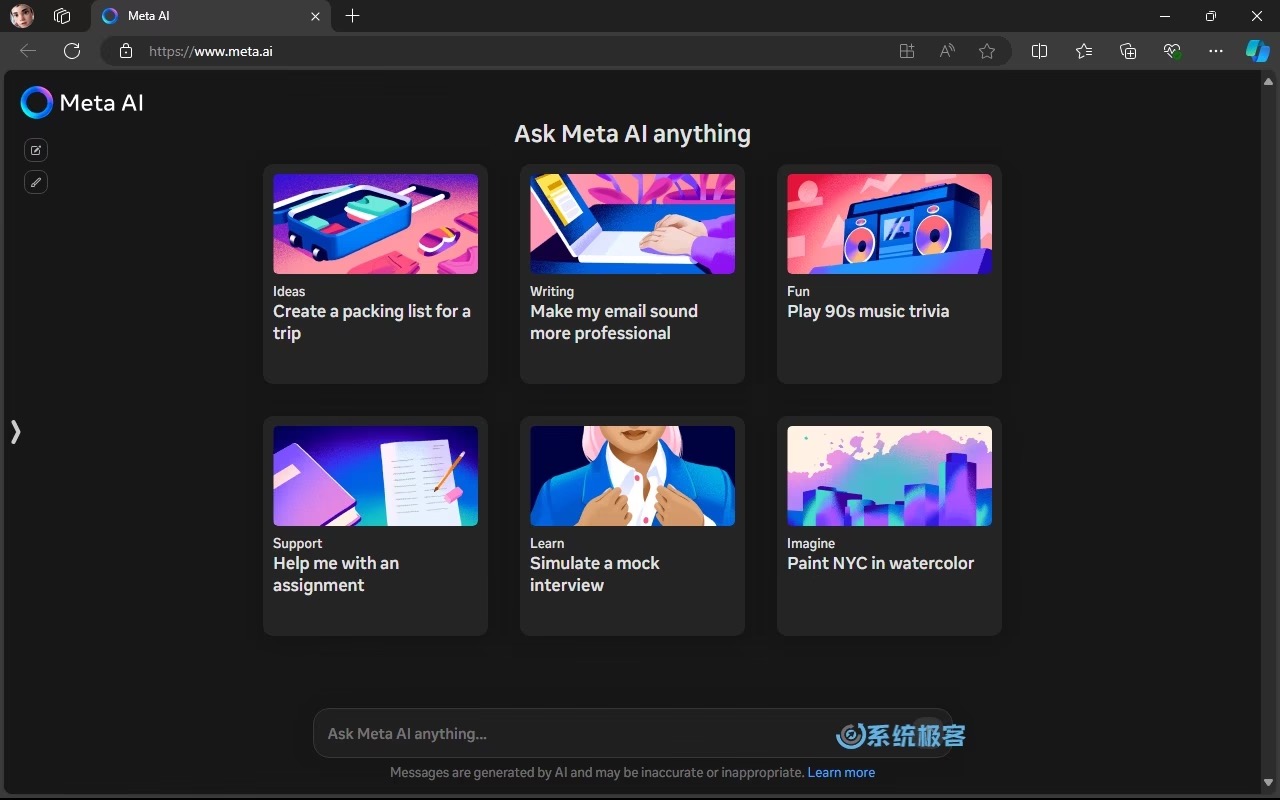
Task: Restore down the browser window
Action: click(1211, 16)
